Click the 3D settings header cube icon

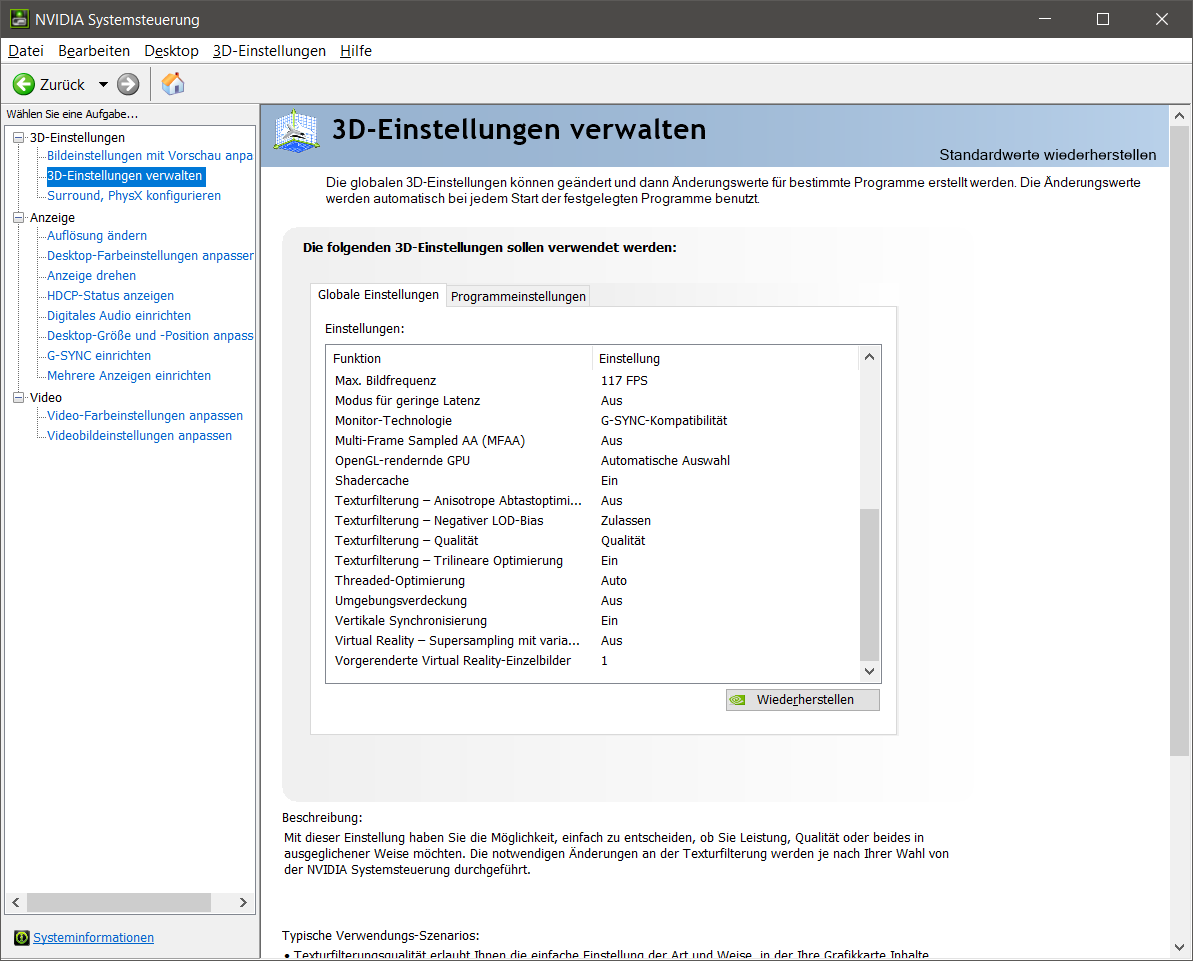tap(296, 132)
